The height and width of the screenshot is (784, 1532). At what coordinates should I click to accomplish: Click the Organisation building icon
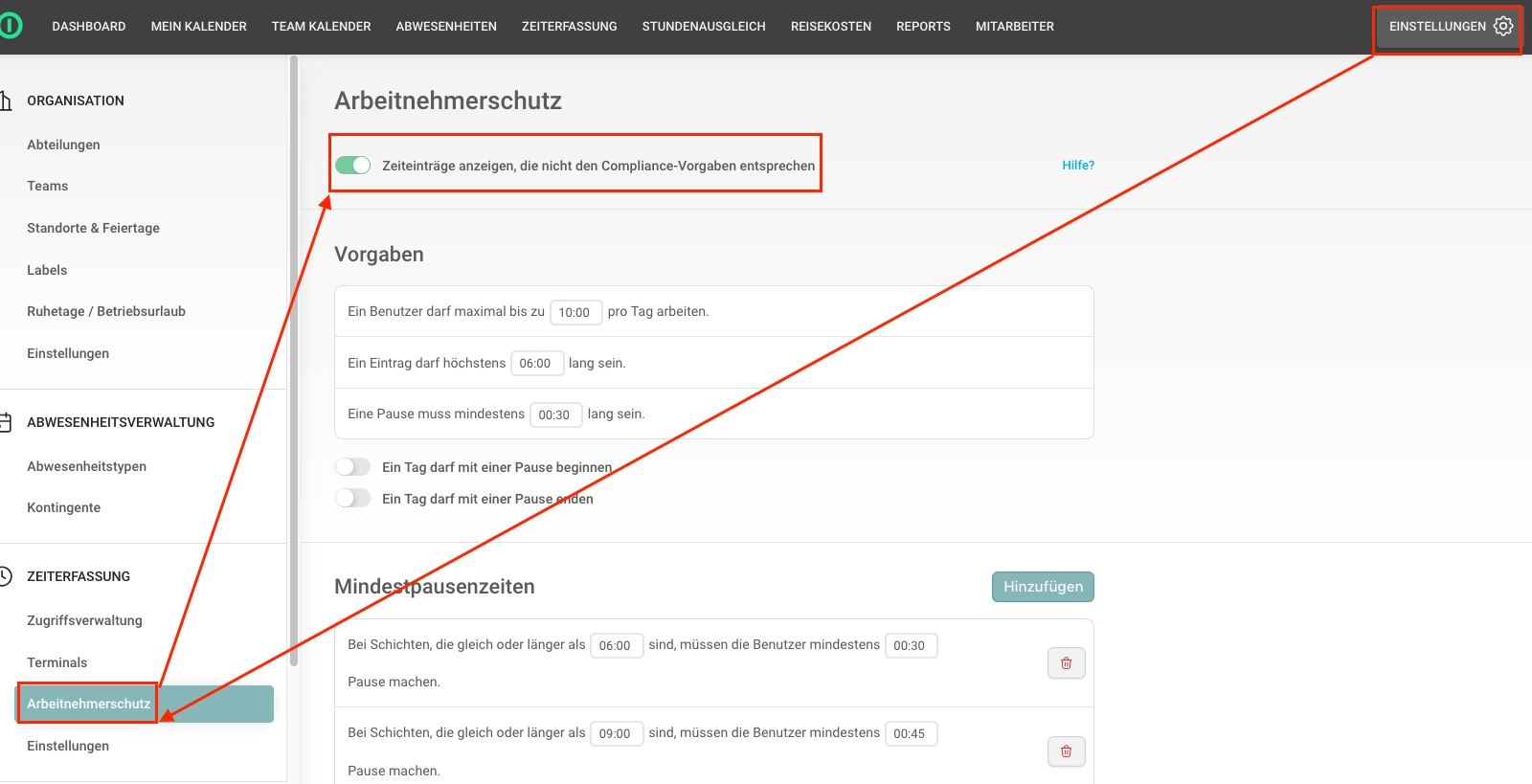click(6, 101)
